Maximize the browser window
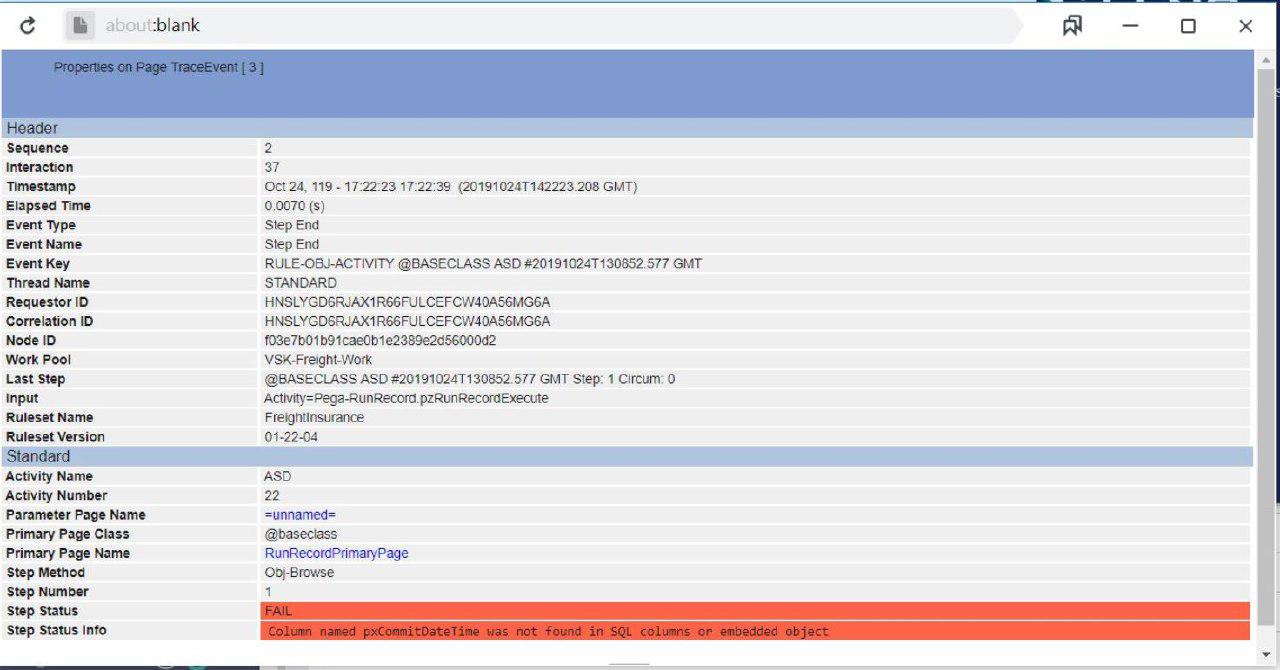This screenshot has height=670, width=1280. point(1188,26)
